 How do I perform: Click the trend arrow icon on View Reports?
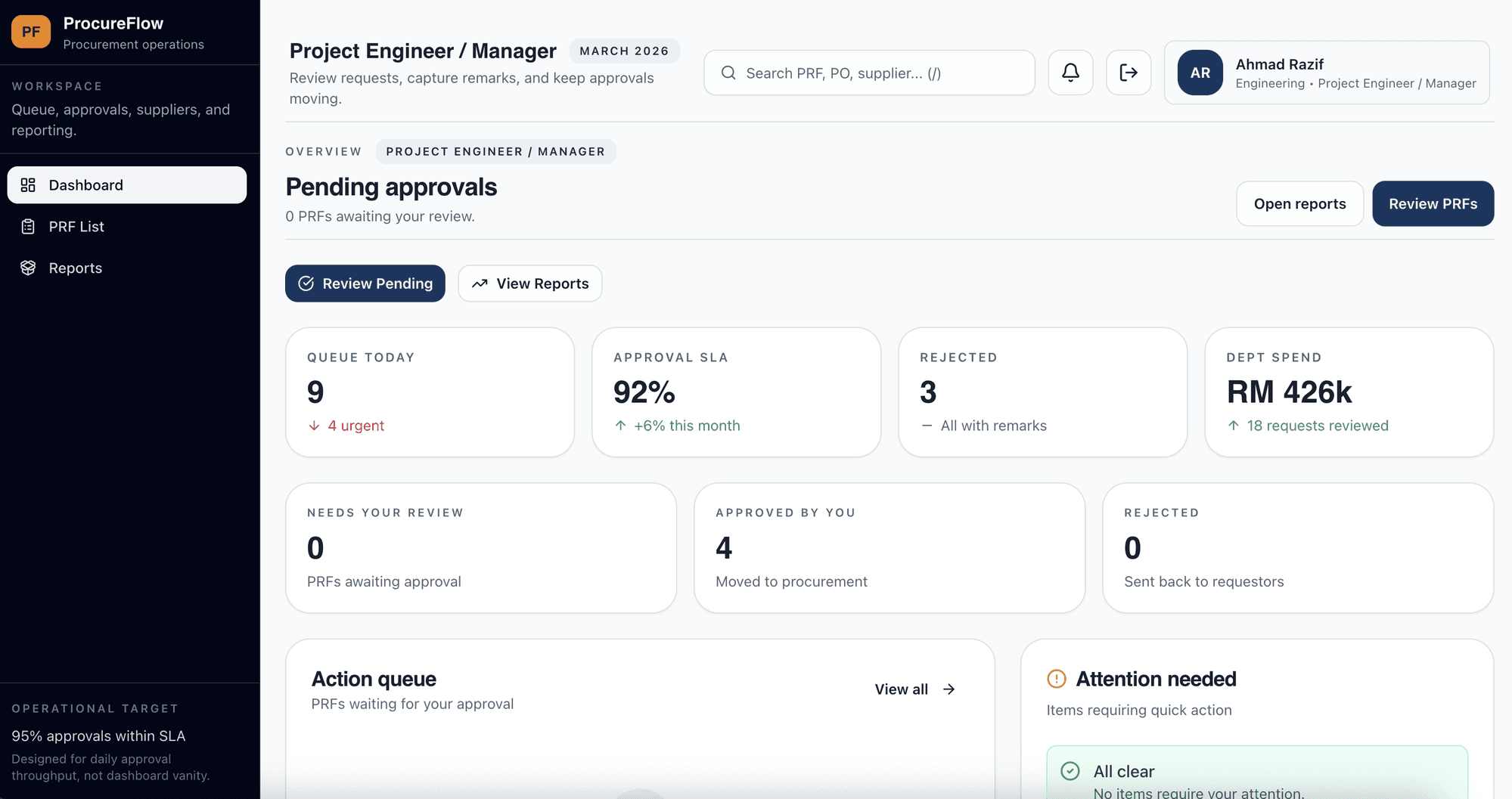coord(480,283)
